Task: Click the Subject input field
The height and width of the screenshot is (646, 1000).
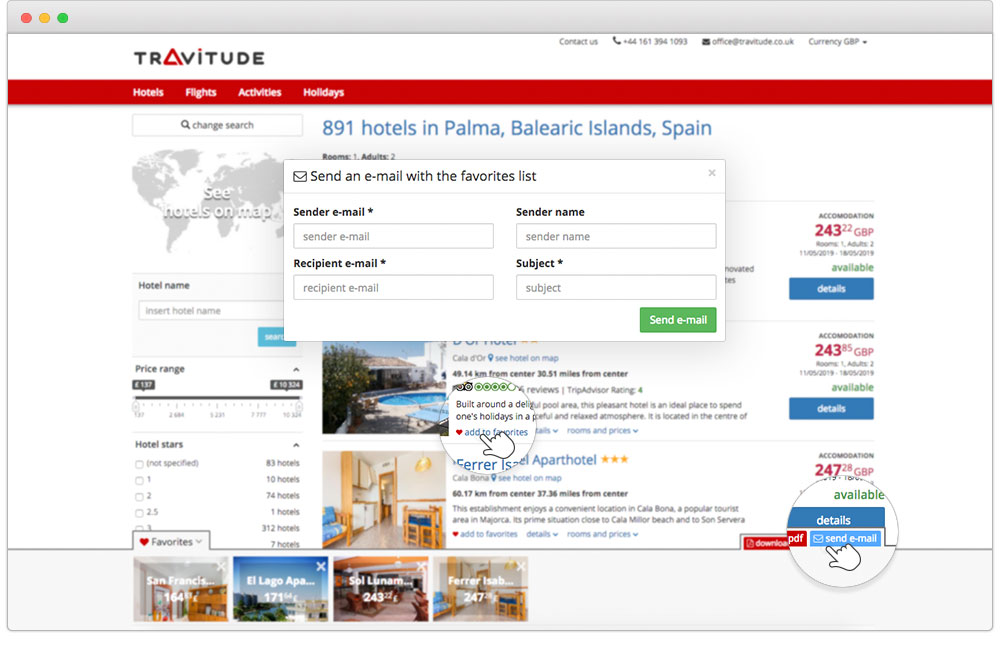Action: click(616, 288)
